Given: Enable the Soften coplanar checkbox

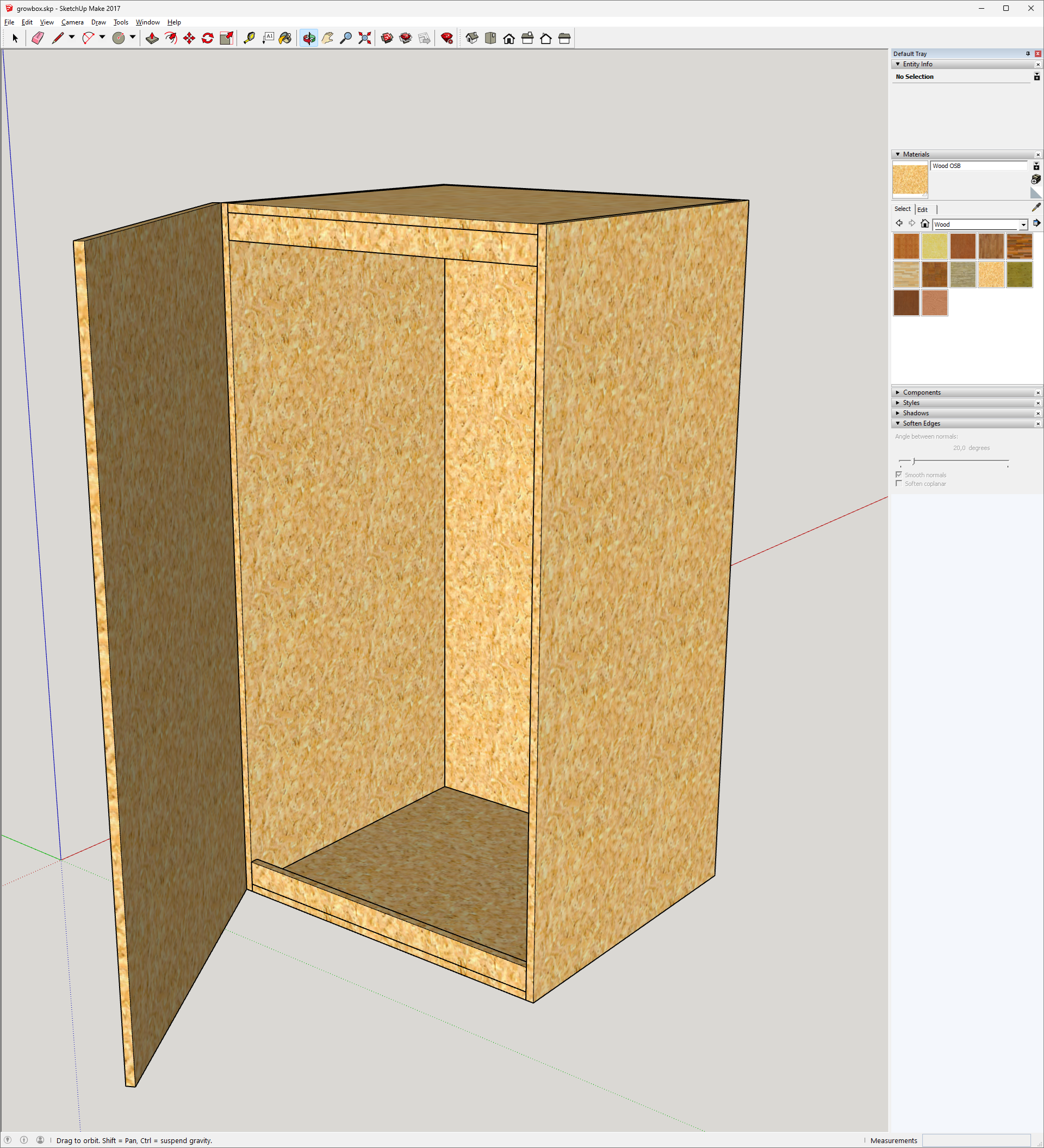Looking at the screenshot, I should pos(899,483).
